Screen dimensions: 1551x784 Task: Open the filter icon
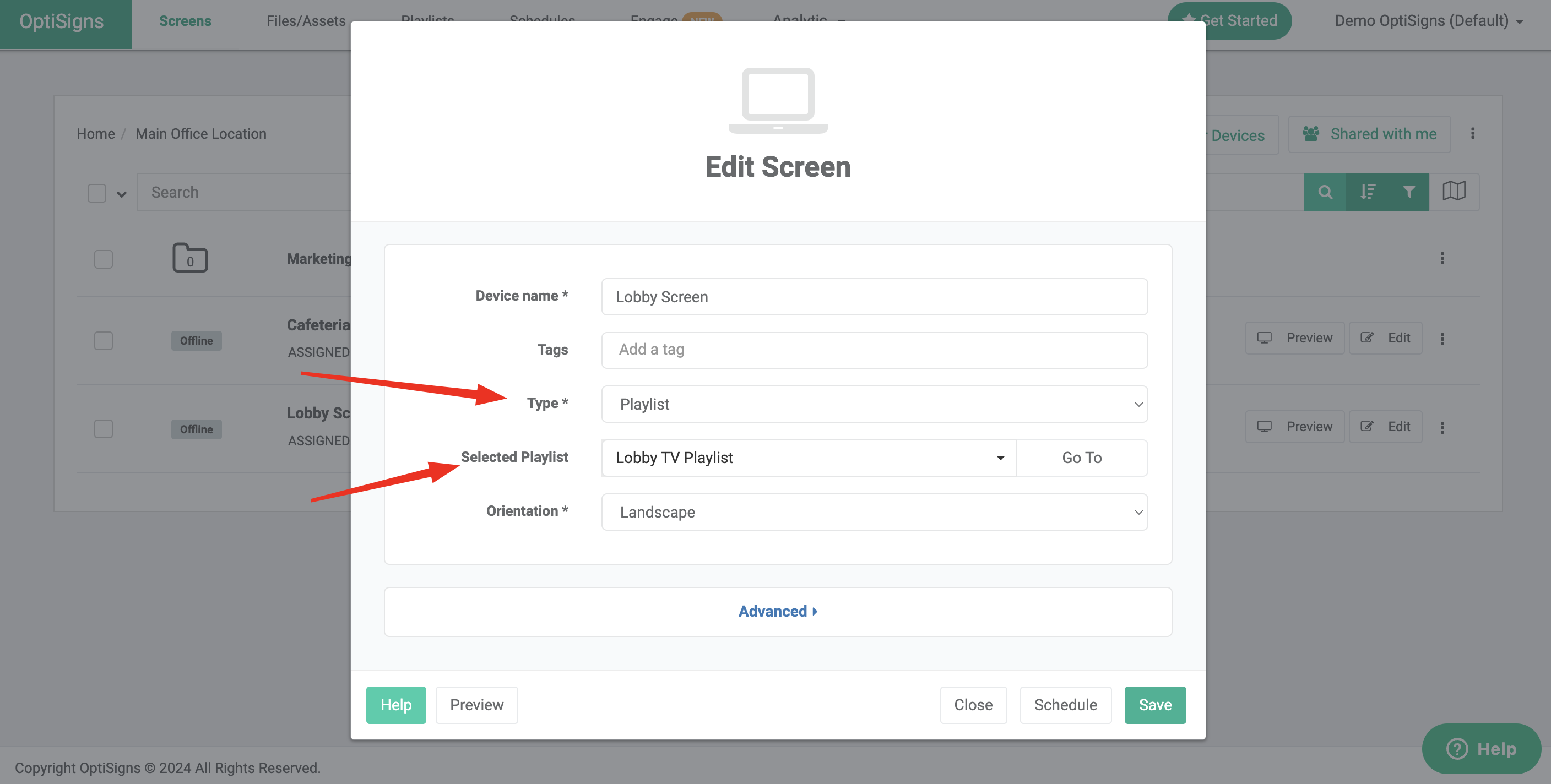1409,192
